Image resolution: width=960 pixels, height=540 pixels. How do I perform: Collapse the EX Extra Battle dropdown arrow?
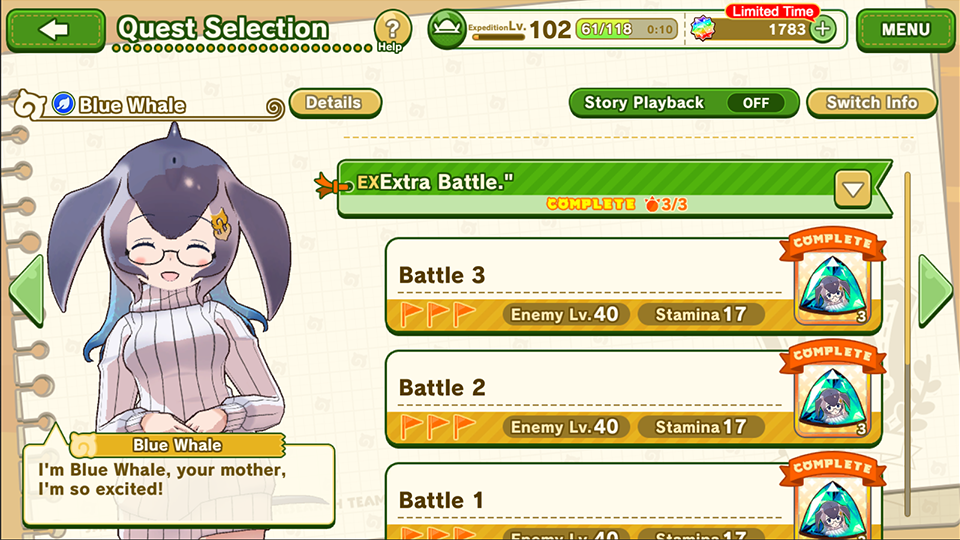(x=852, y=189)
